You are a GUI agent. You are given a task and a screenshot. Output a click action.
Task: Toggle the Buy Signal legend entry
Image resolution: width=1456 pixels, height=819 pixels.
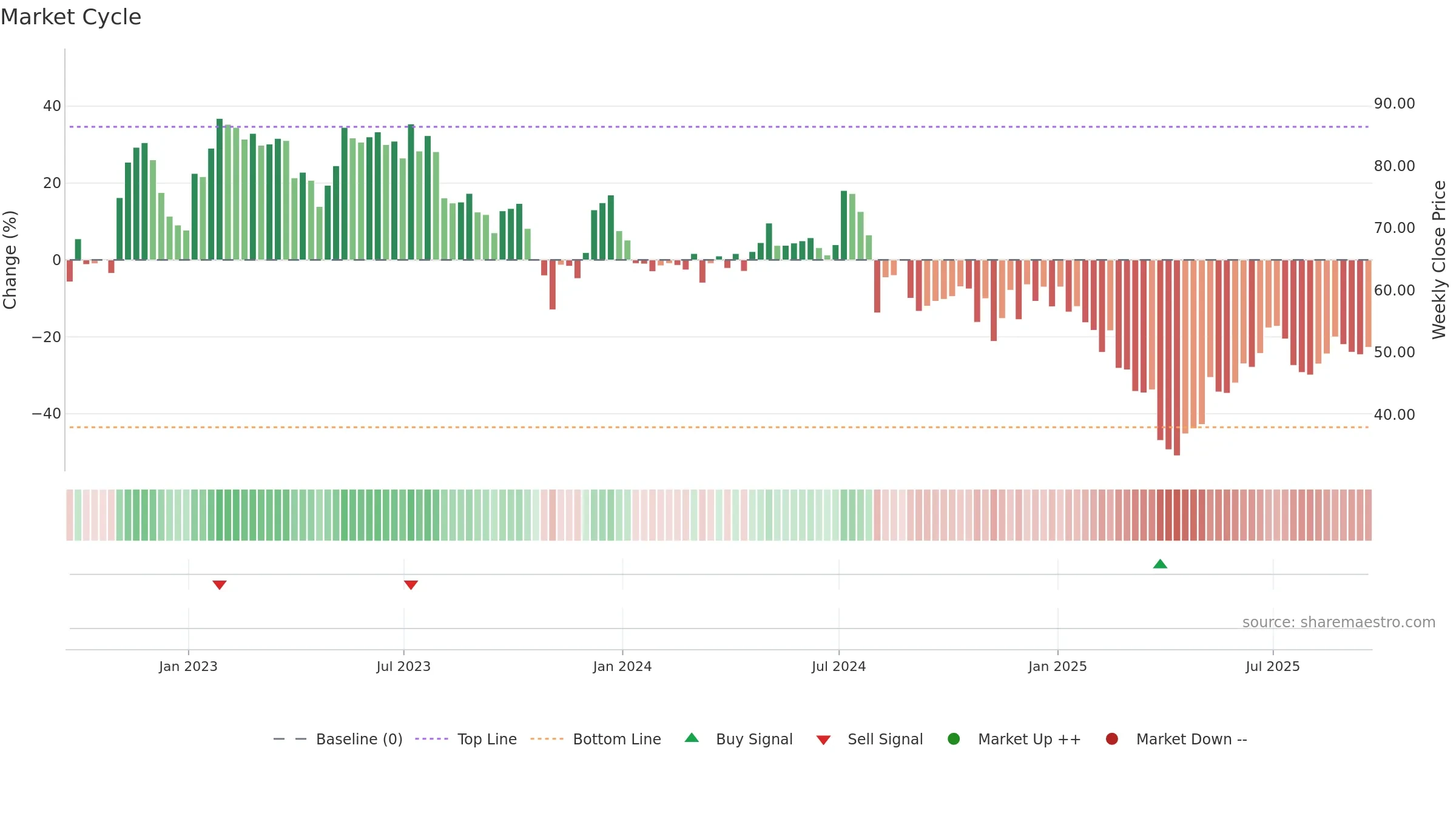tap(738, 739)
